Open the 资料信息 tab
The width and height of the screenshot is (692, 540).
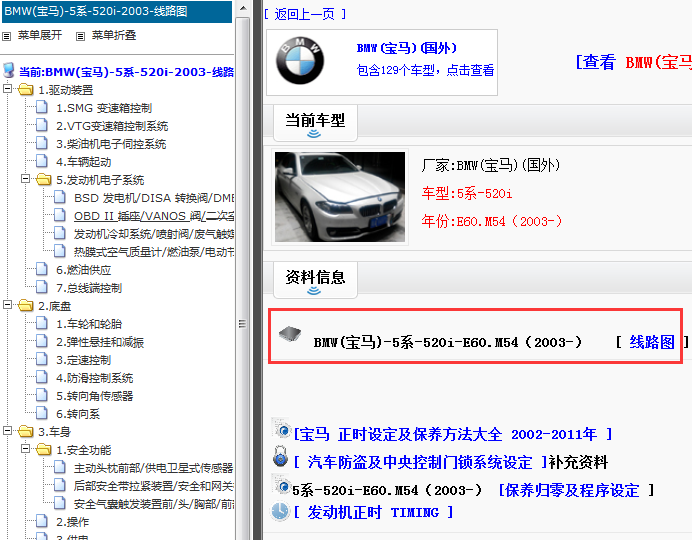315,280
